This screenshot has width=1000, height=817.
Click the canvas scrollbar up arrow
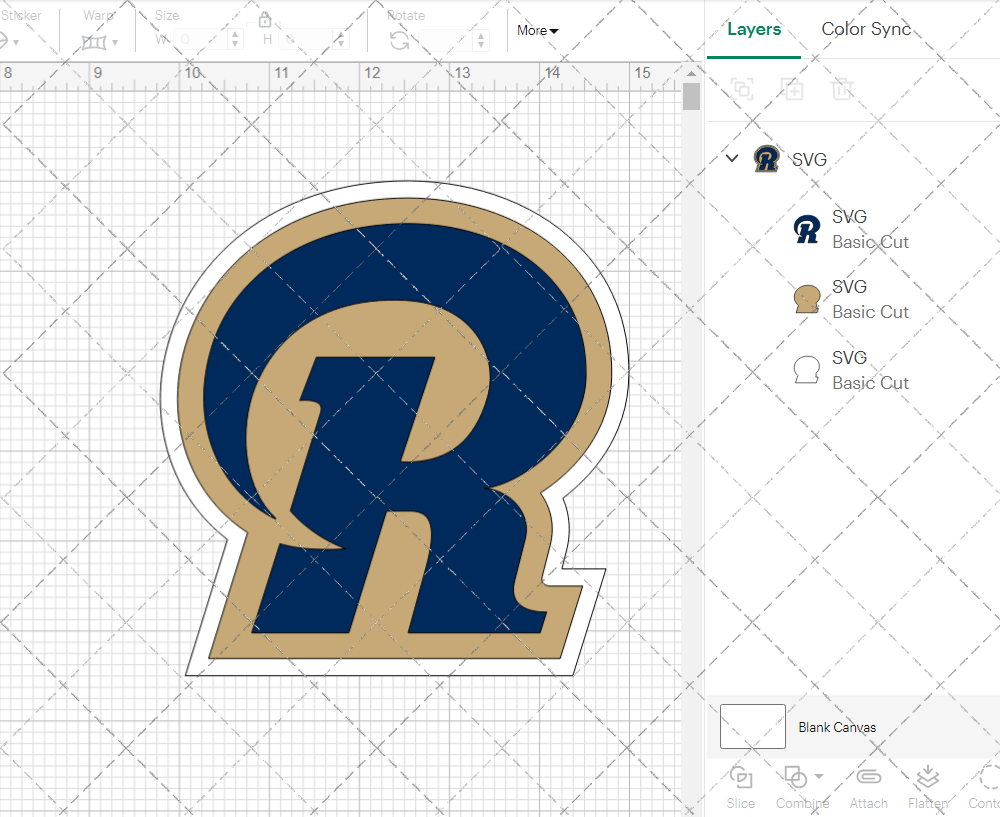point(691,73)
